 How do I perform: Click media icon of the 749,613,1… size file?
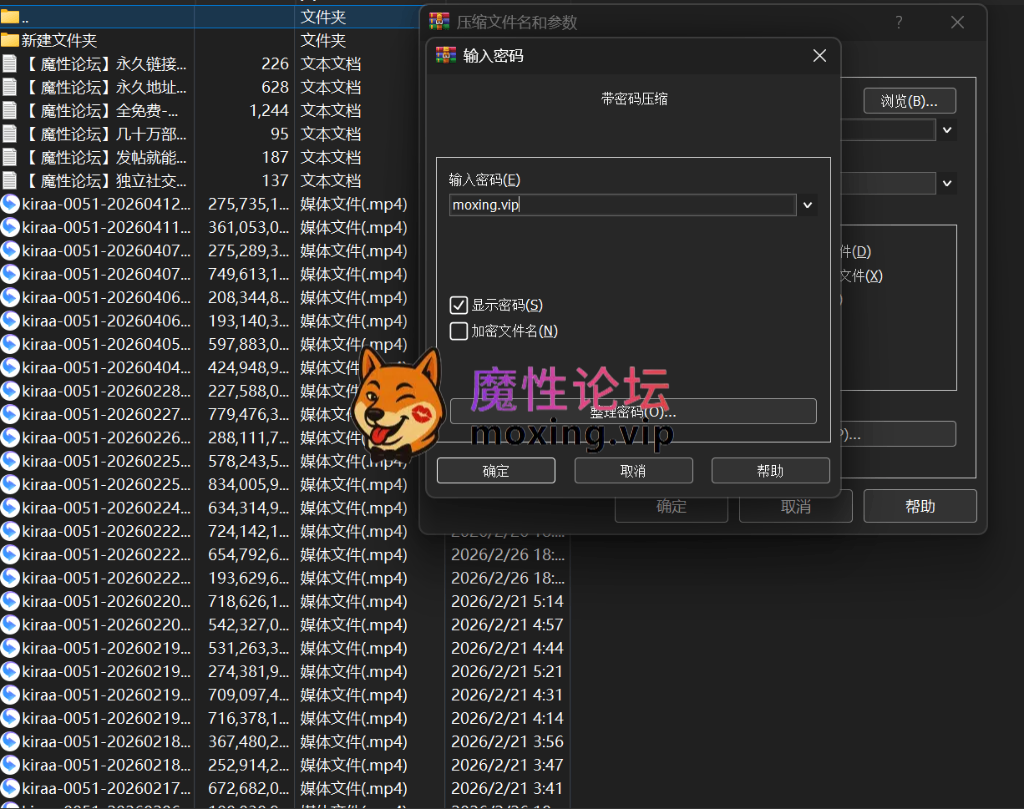[x=10, y=274]
